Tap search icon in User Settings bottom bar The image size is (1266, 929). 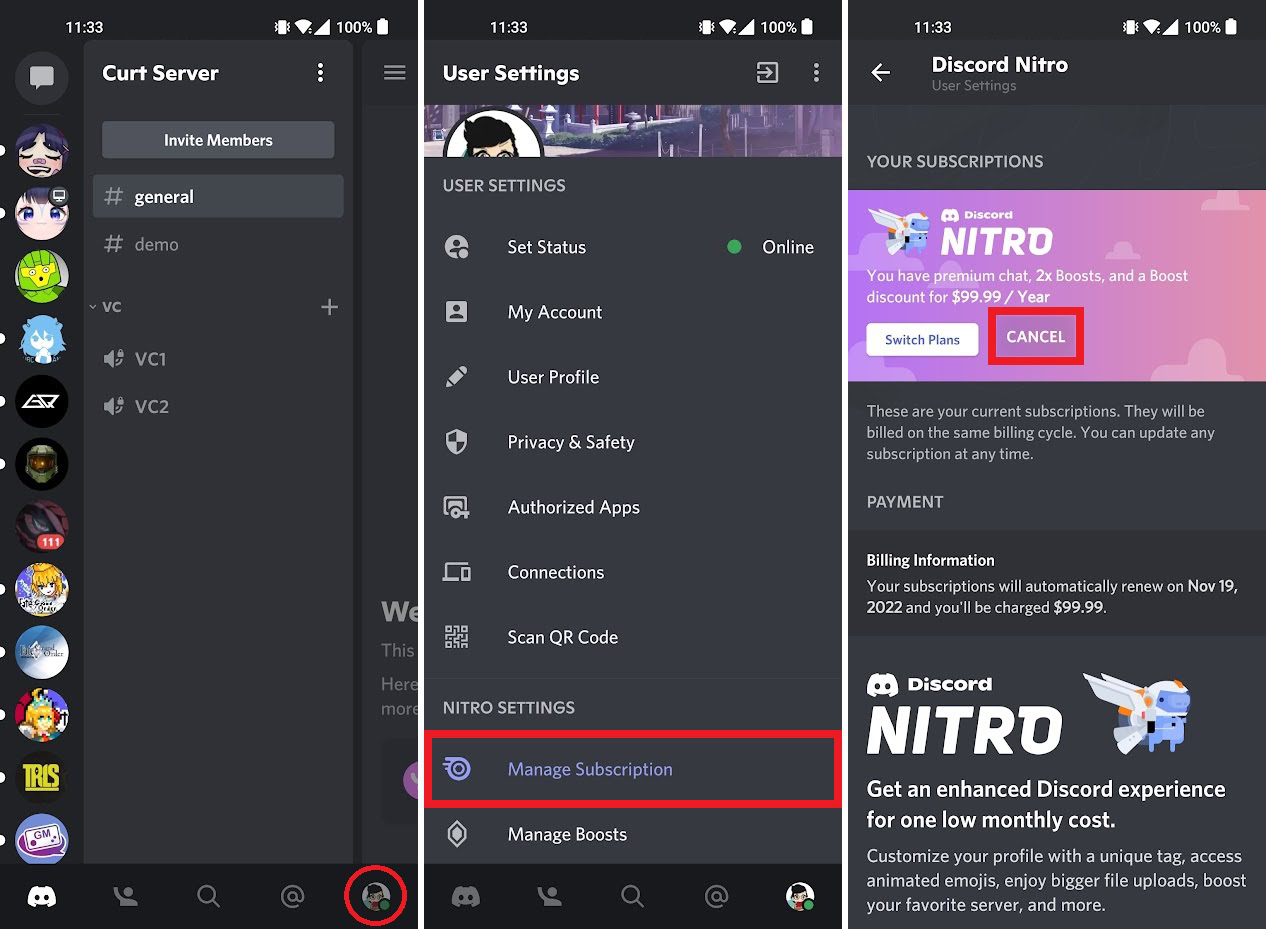click(632, 897)
